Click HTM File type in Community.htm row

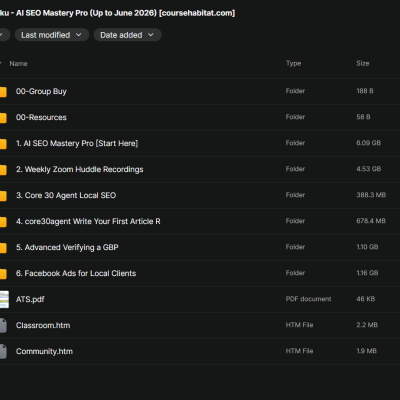[299, 351]
